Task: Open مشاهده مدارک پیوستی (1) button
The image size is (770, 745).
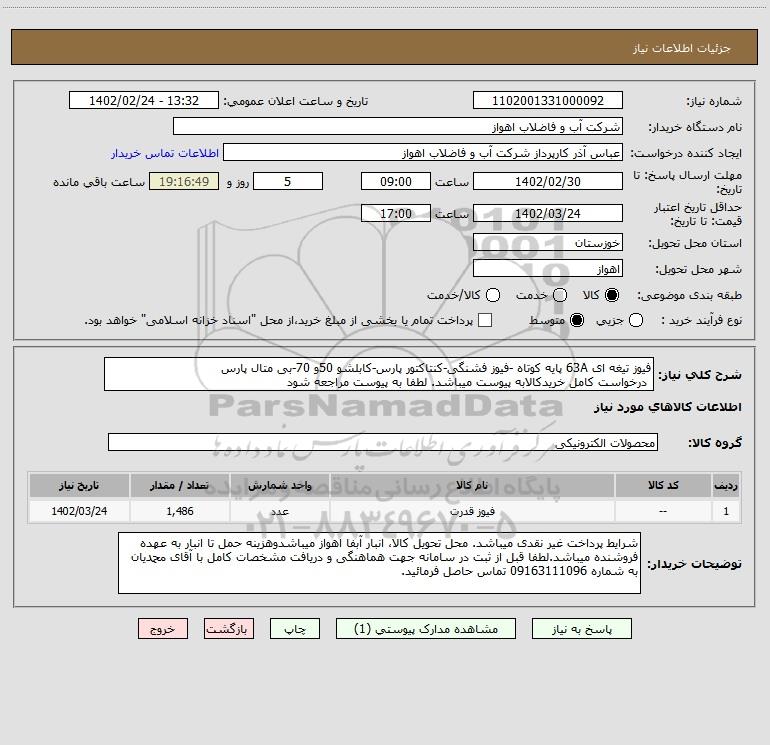Action: tap(426, 629)
